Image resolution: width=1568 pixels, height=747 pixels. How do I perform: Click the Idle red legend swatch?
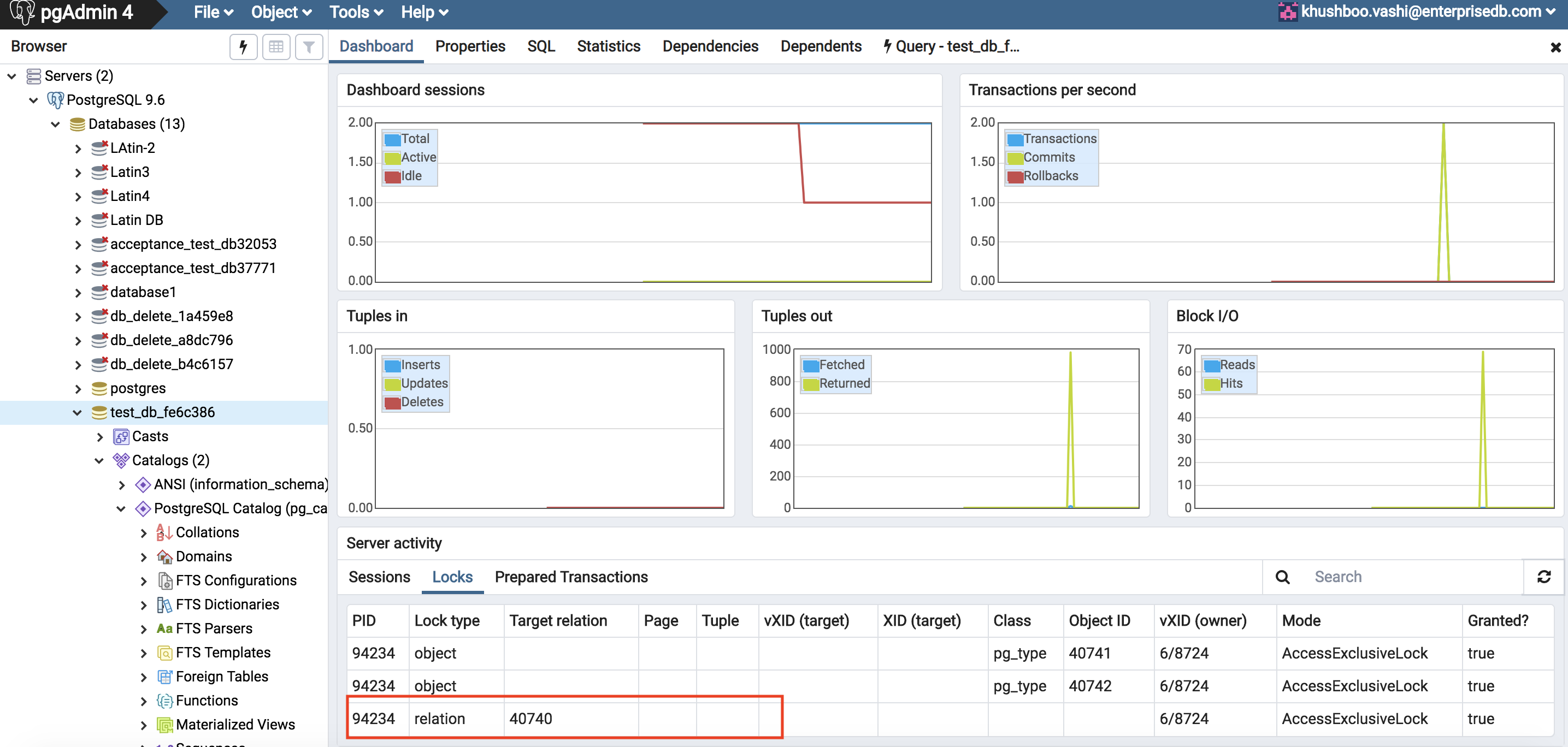pyautogui.click(x=393, y=176)
